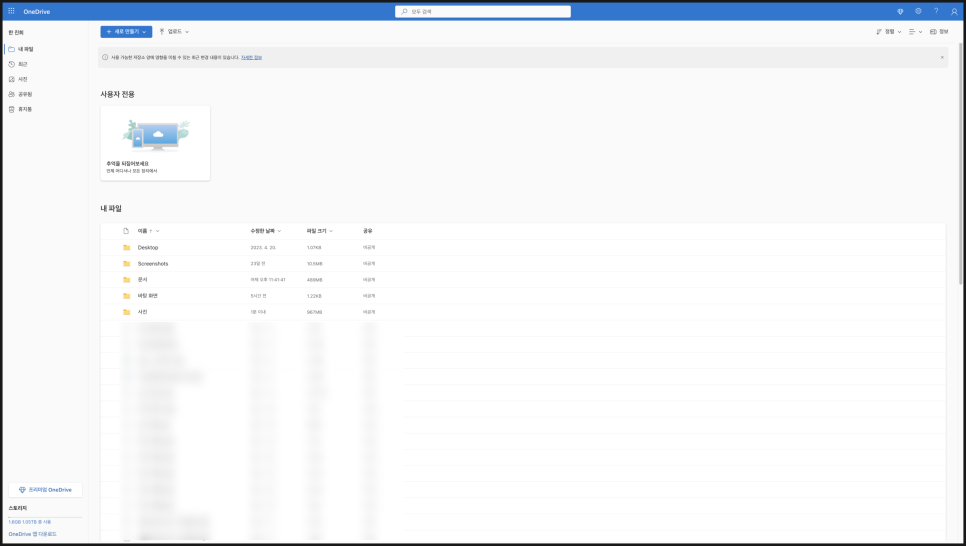Open help with the question mark icon
966x546 pixels.
(x=936, y=11)
